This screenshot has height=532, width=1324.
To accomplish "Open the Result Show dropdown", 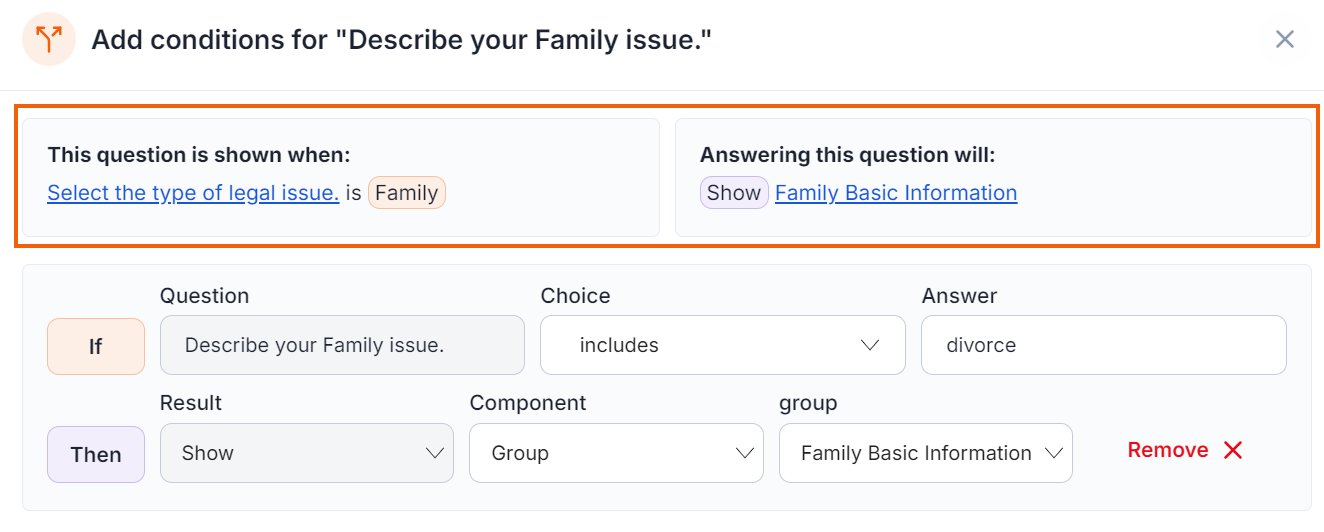I will pos(307,453).
